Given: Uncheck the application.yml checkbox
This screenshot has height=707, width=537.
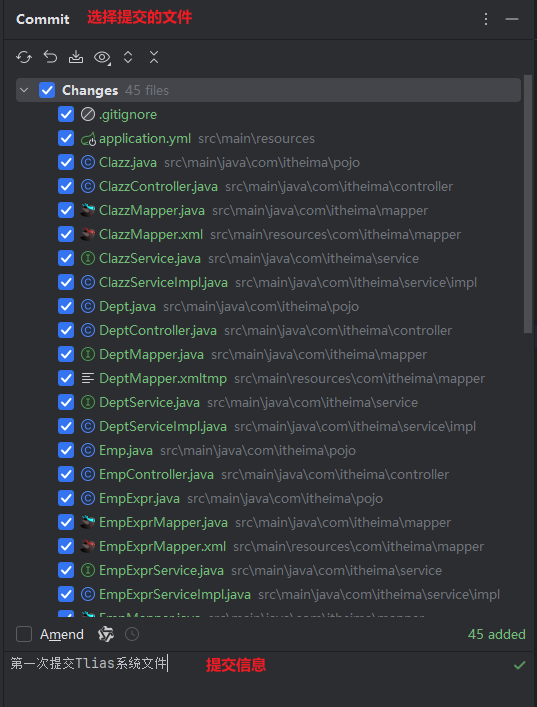Looking at the screenshot, I should point(66,138).
